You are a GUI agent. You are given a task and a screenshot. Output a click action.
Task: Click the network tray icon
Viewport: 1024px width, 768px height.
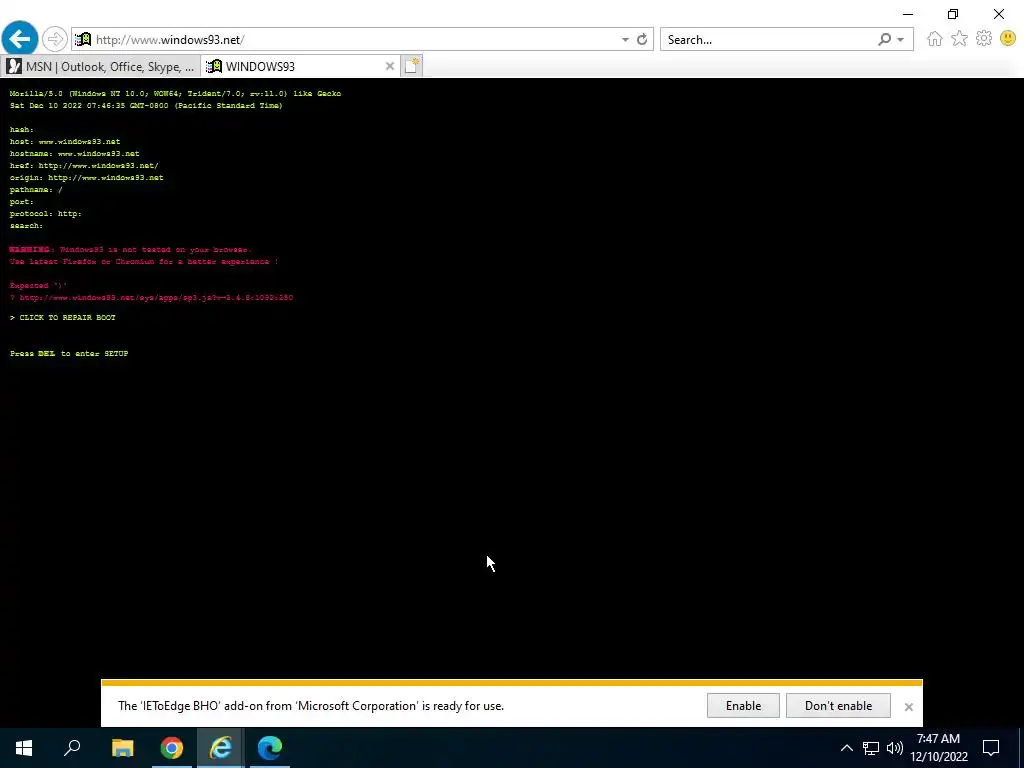click(871, 748)
